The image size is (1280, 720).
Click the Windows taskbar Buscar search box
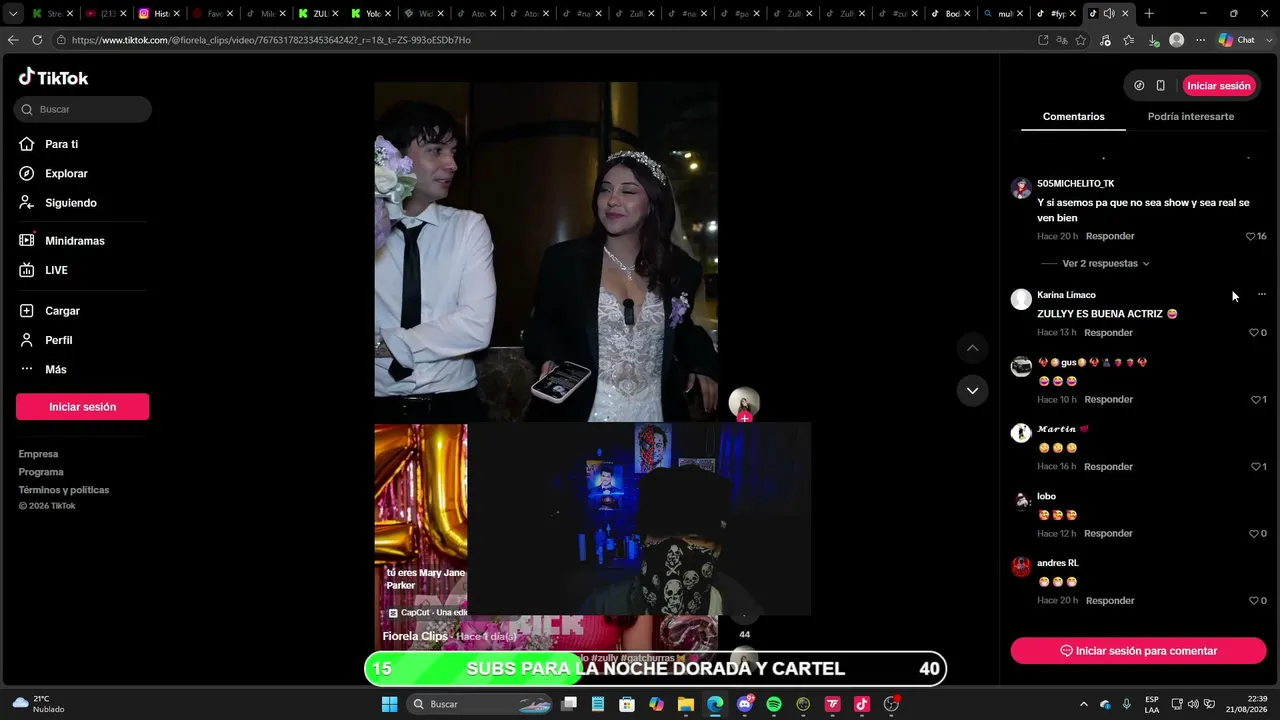point(480,704)
